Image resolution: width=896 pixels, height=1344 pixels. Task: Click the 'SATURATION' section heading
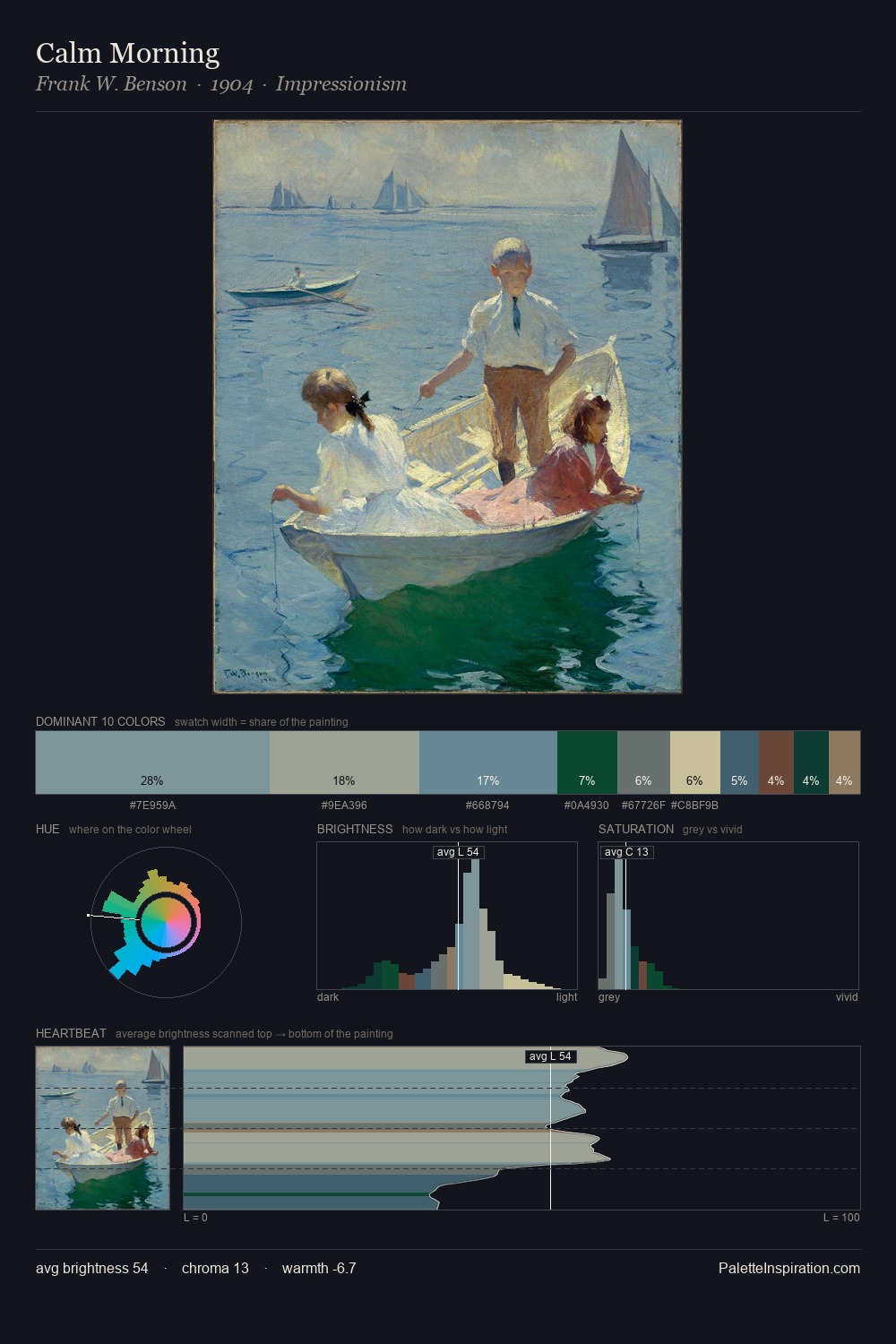coord(636,829)
